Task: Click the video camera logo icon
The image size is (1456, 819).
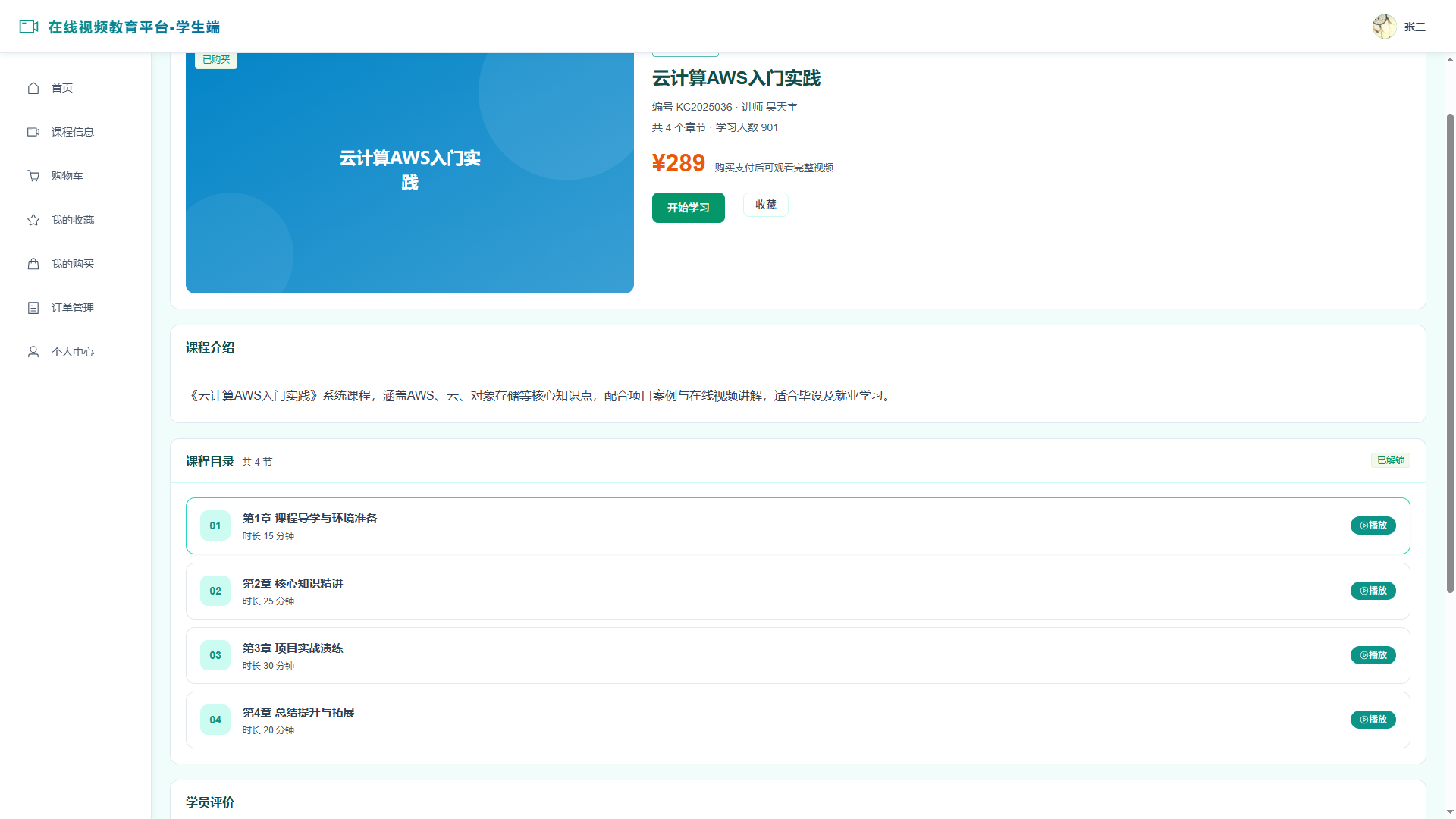Action: tap(29, 27)
